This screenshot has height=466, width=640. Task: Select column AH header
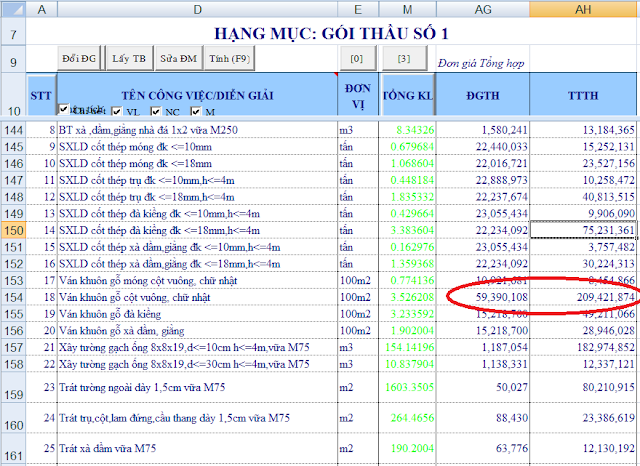pos(583,9)
